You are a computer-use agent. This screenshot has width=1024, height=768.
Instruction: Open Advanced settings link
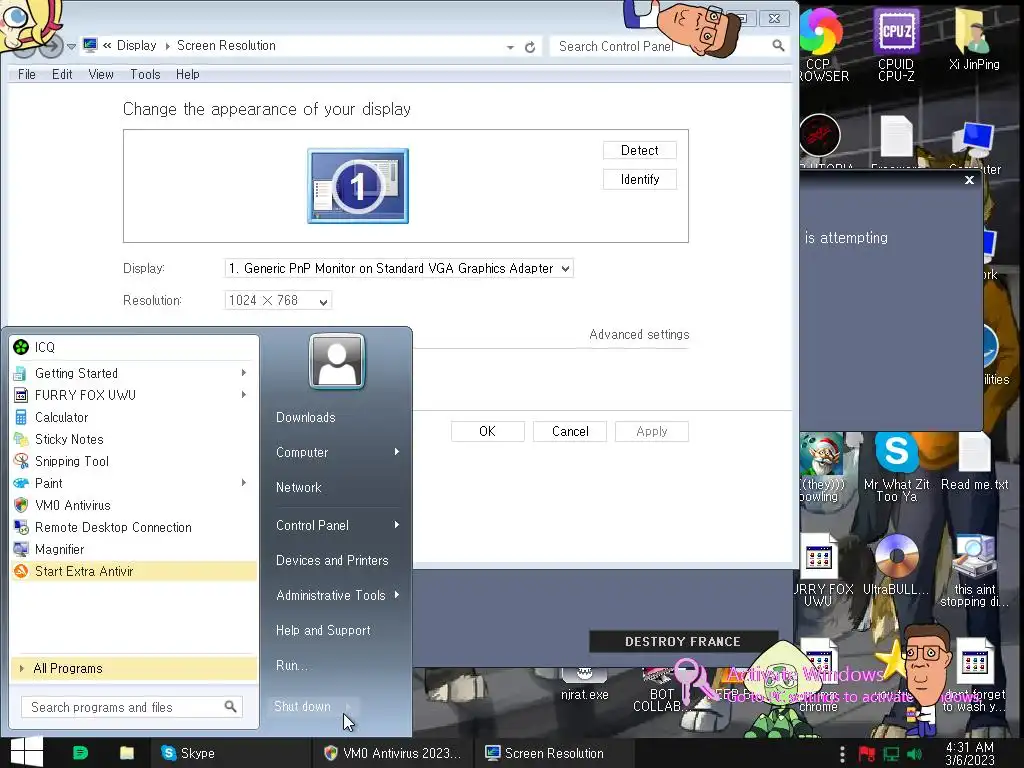639,334
